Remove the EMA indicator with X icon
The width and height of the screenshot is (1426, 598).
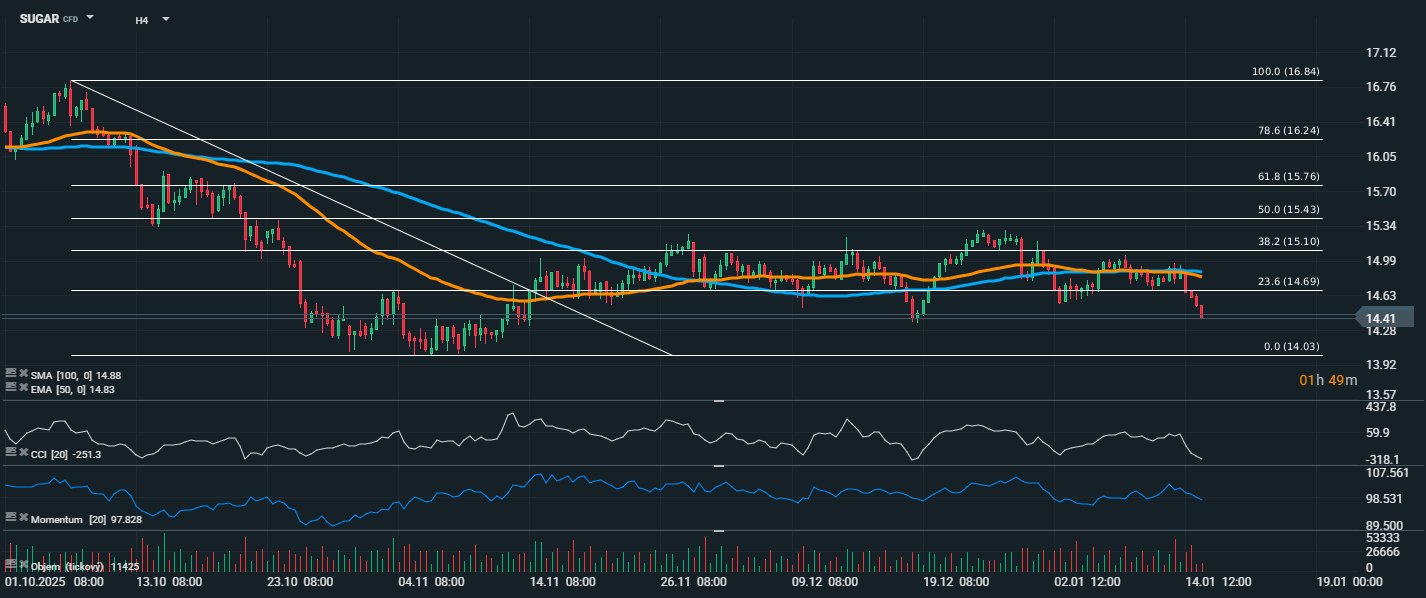[24, 387]
